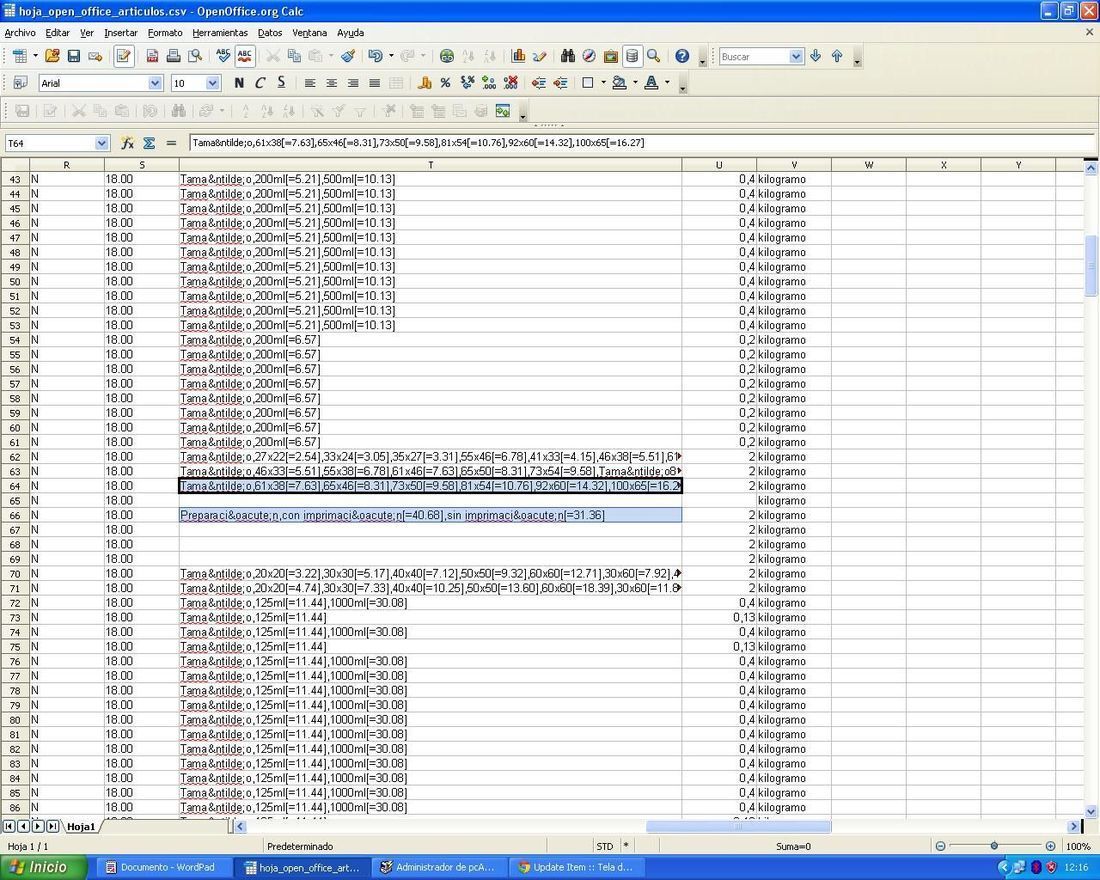
Task: Toggle Bold (N) formatting
Action: tap(239, 83)
